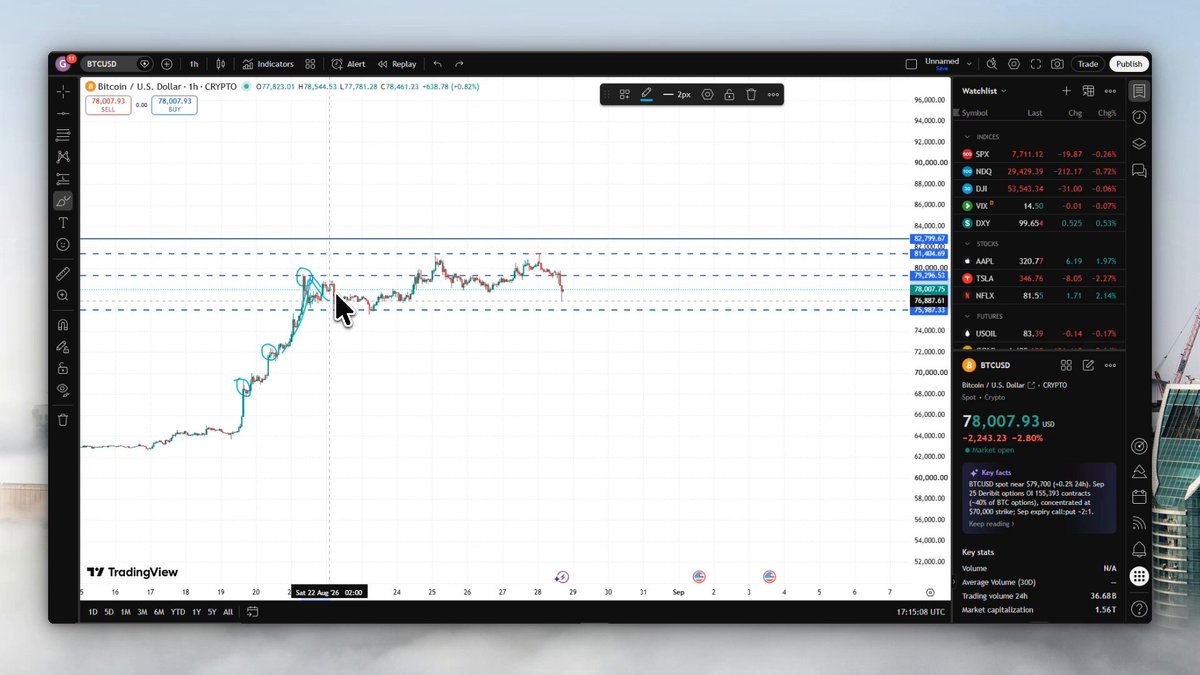Delete selected drawing in floating toolbar
Screen dimensions: 1200x675
click(x=751, y=94)
